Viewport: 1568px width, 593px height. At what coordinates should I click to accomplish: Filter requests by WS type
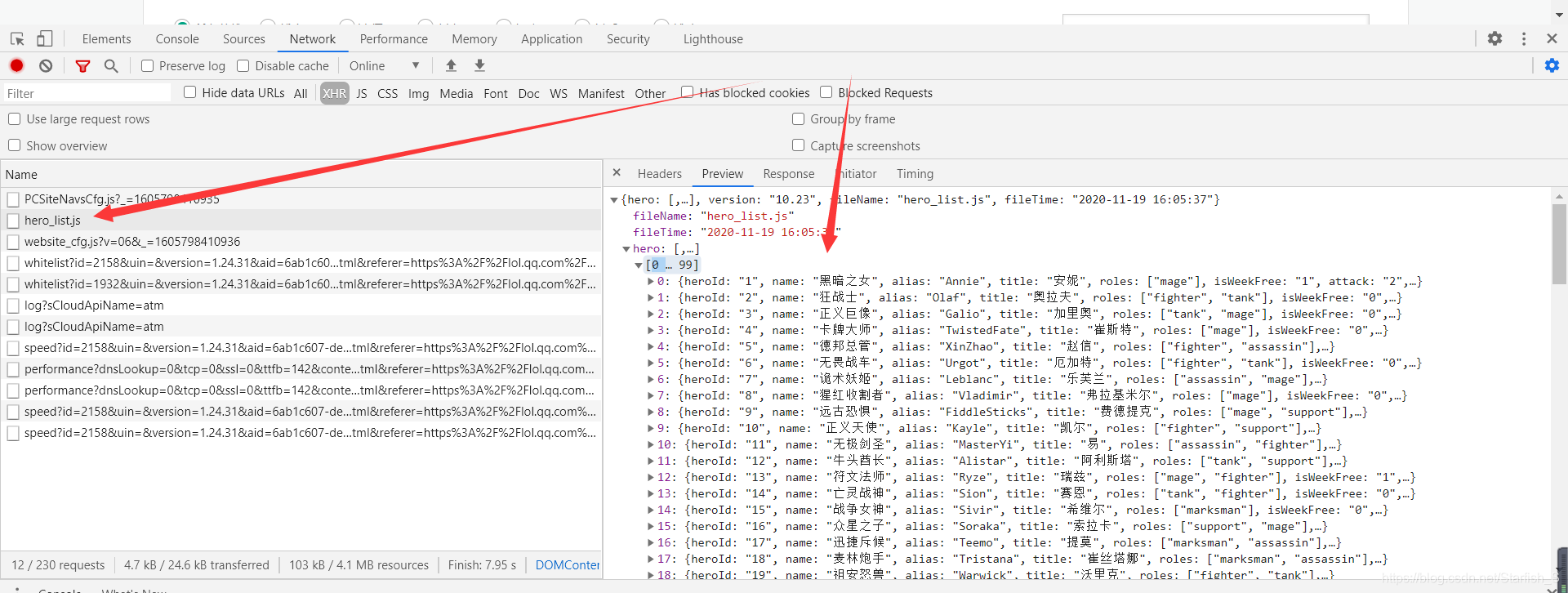[559, 93]
